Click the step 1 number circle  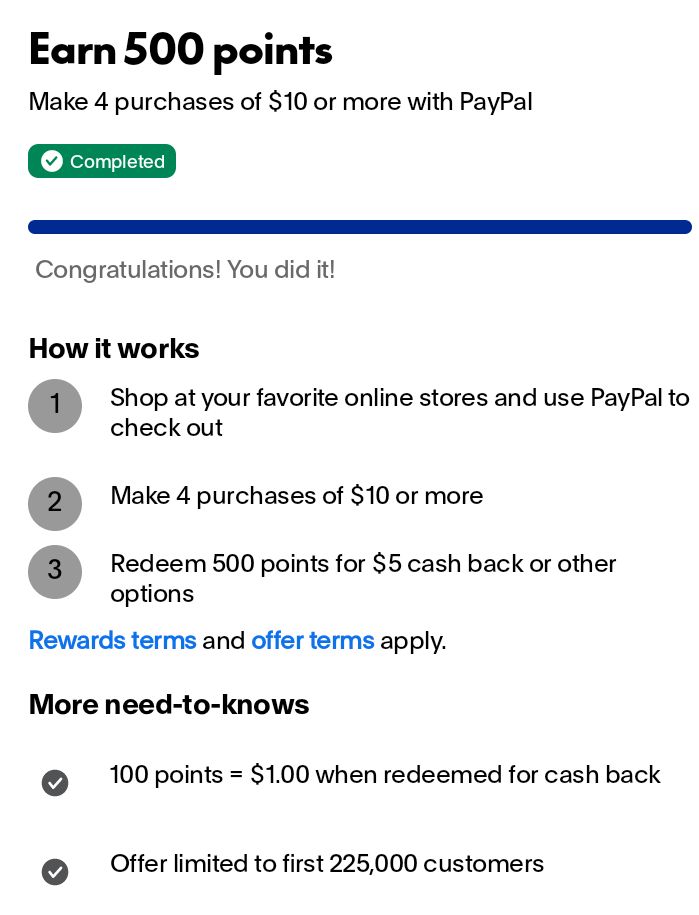(55, 406)
